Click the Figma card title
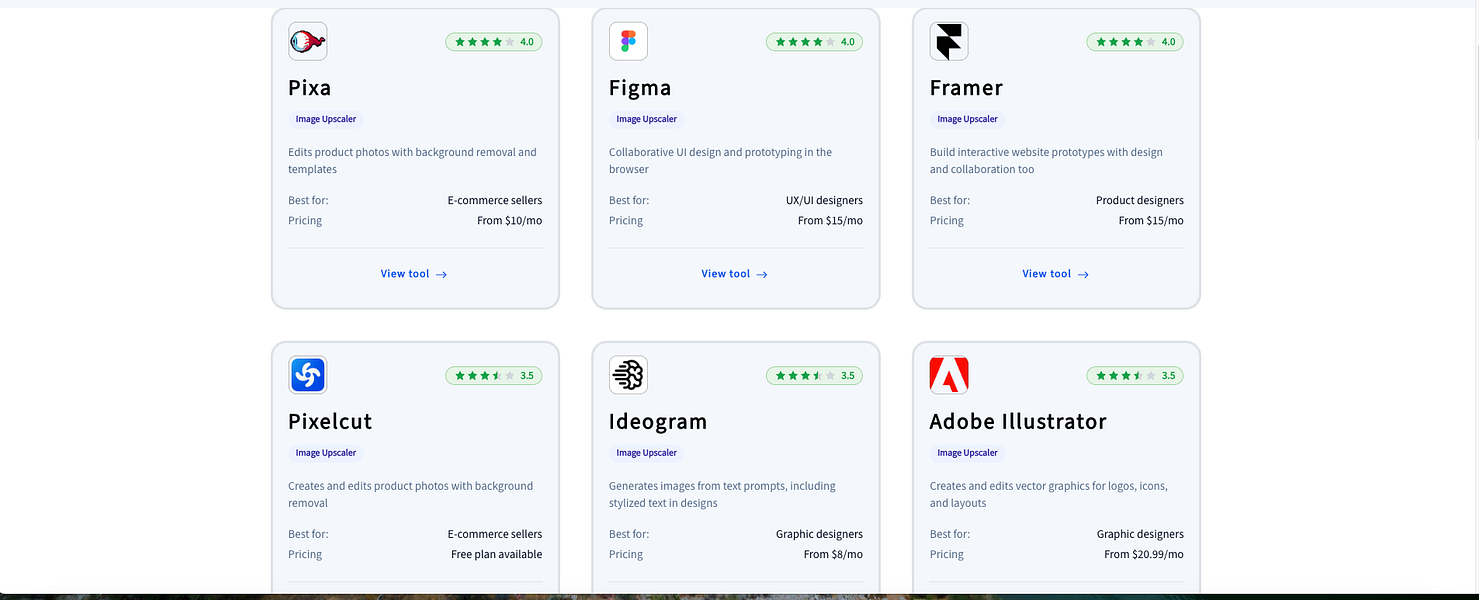Image resolution: width=1479 pixels, height=600 pixels. pyautogui.click(x=640, y=88)
